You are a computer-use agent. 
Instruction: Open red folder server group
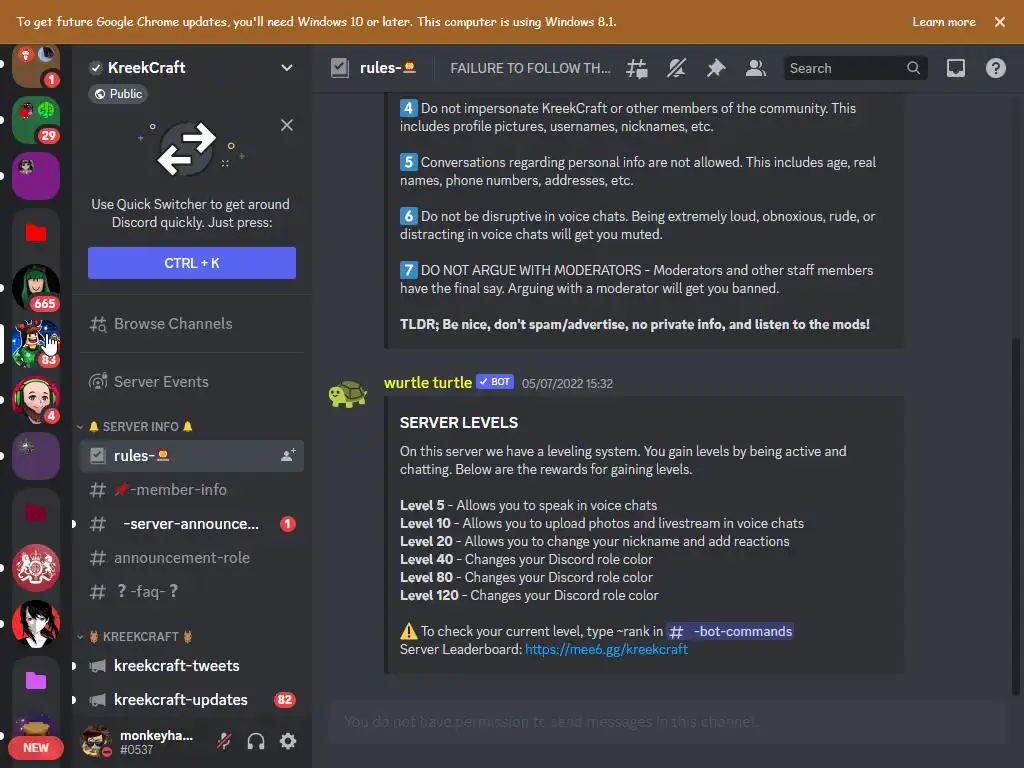(36, 232)
